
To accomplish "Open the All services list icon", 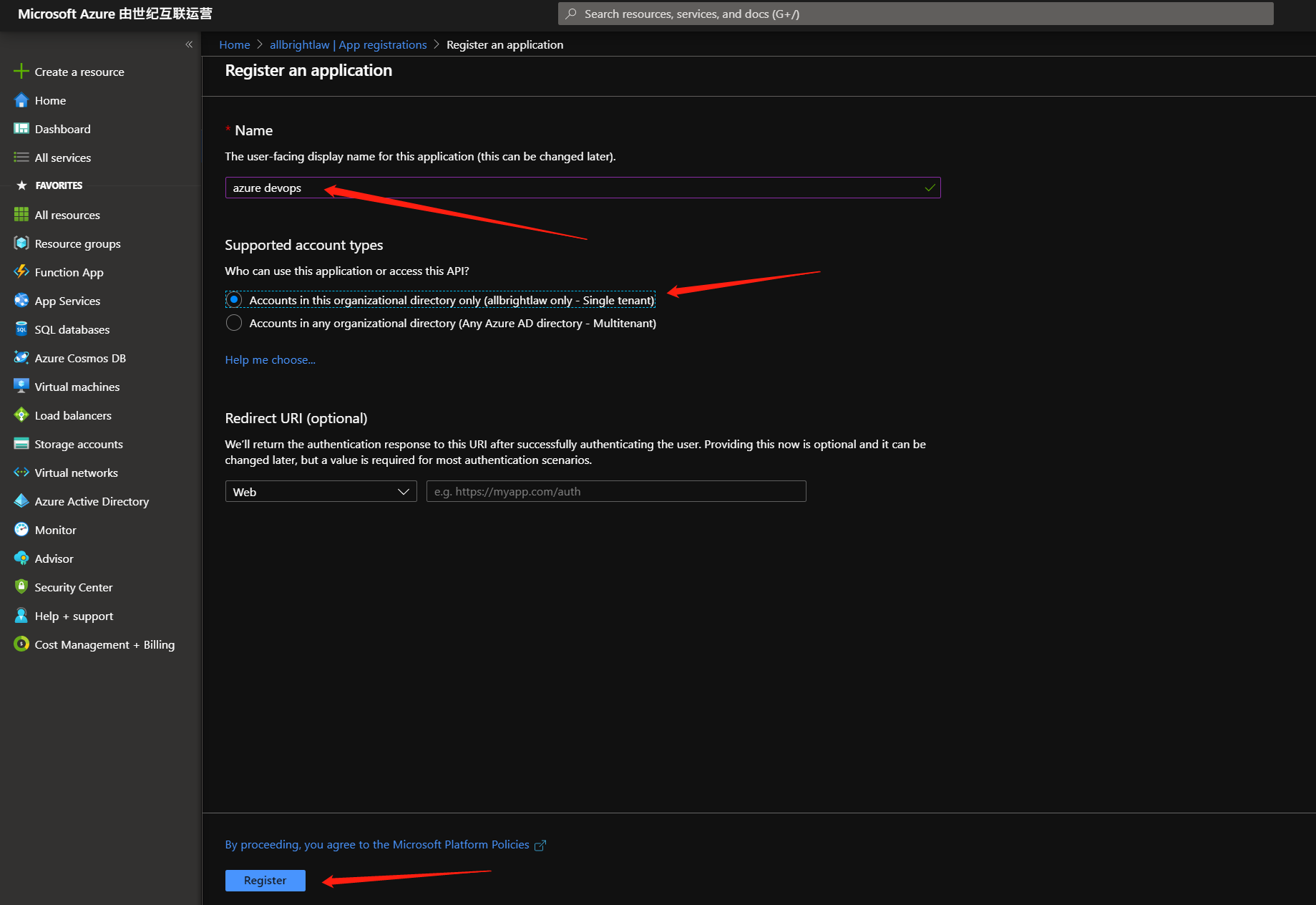I will [21, 158].
